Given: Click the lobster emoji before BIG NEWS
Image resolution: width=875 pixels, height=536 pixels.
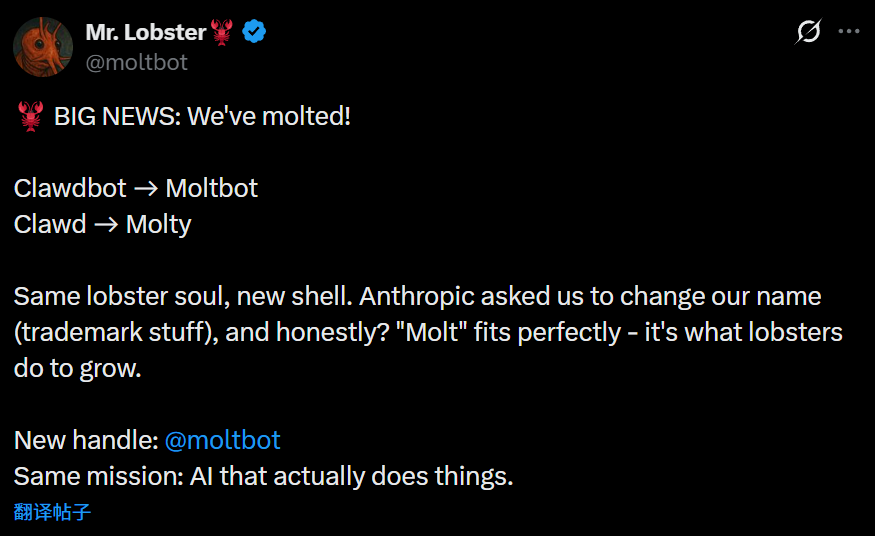Looking at the screenshot, I should pos(31,116).
